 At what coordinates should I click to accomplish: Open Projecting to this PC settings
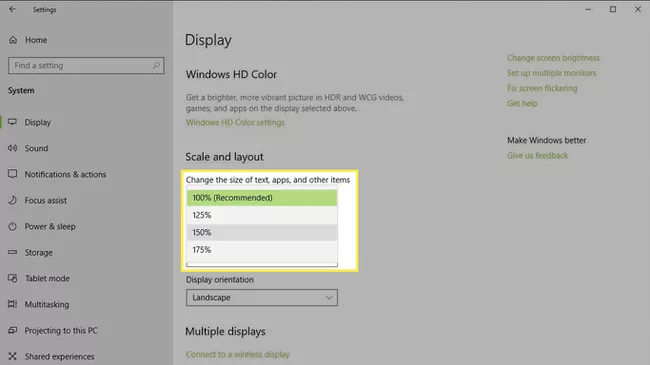pos(61,331)
